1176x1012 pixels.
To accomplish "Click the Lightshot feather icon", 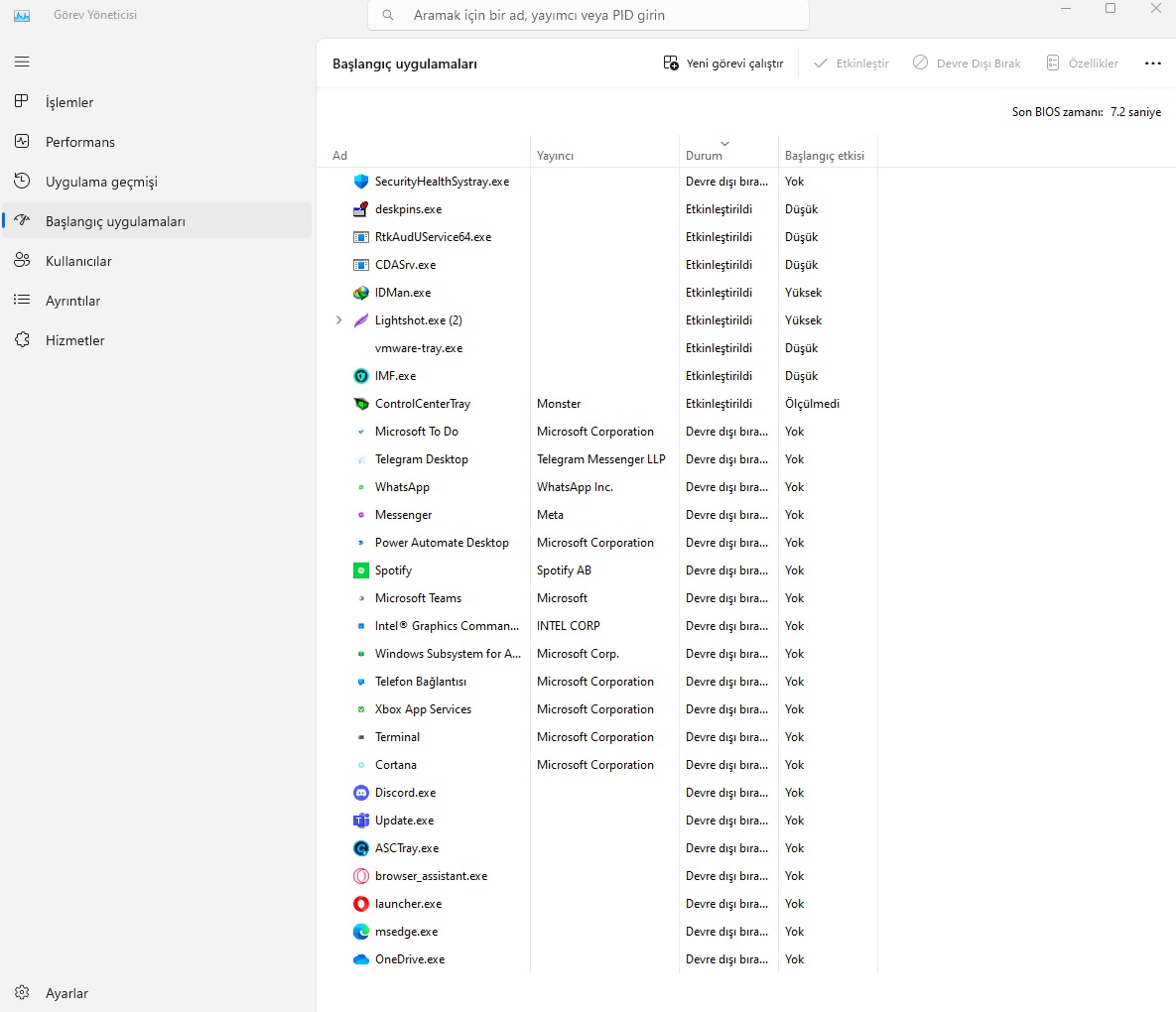I will 361,320.
